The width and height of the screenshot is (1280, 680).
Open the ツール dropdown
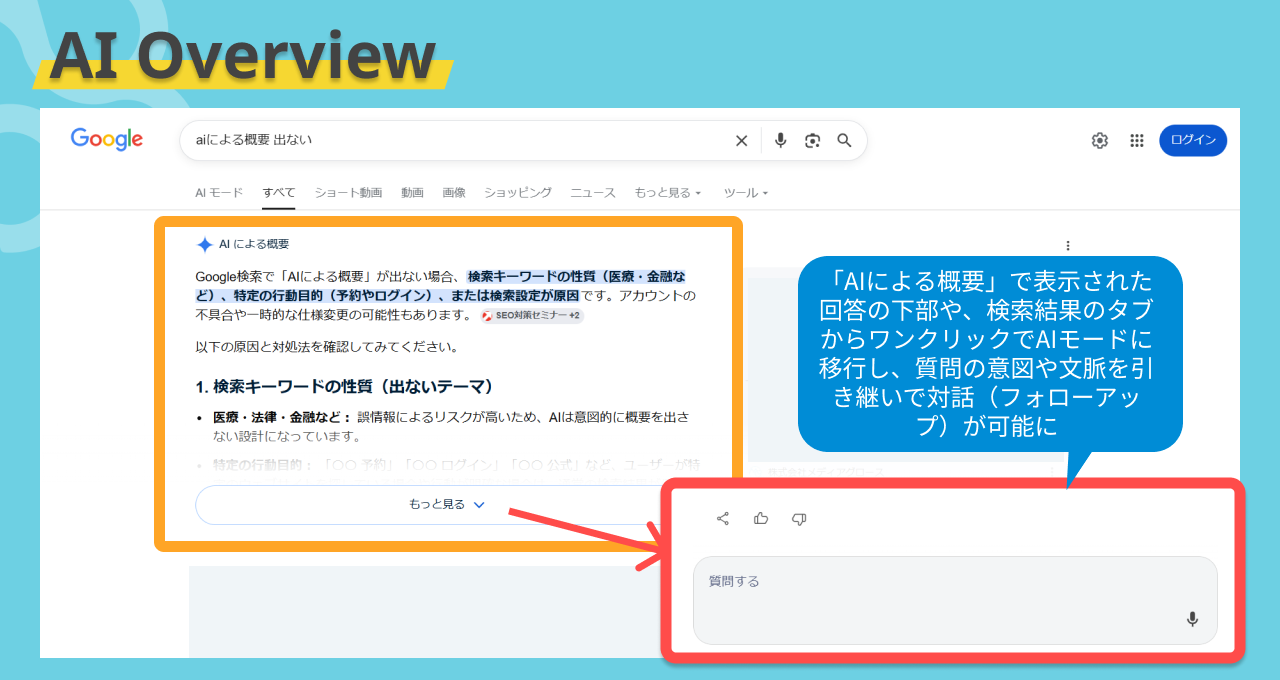point(746,193)
